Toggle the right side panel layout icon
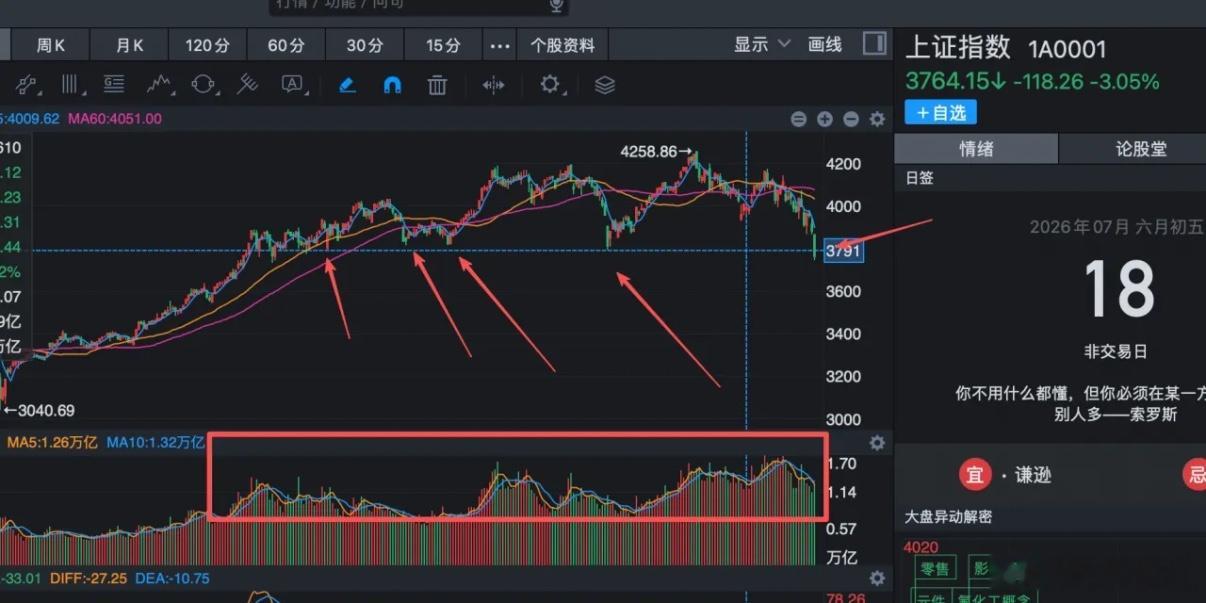Viewport: 1206px width, 603px height. click(874, 44)
